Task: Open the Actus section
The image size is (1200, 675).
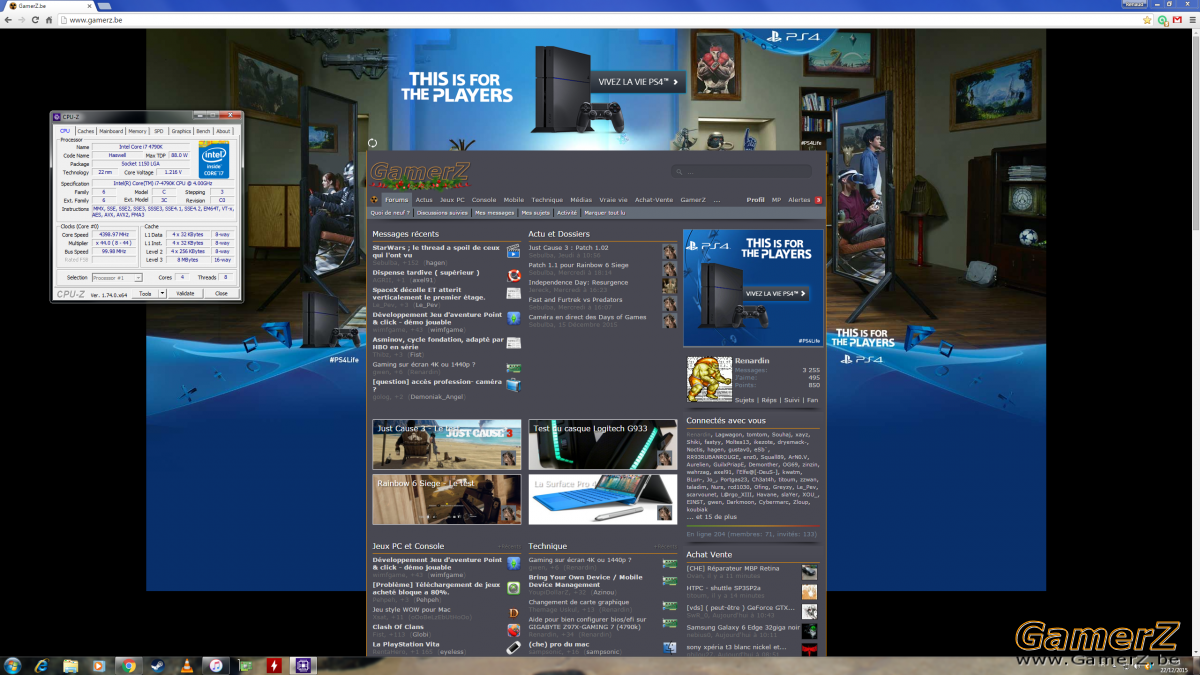Action: pyautogui.click(x=424, y=200)
